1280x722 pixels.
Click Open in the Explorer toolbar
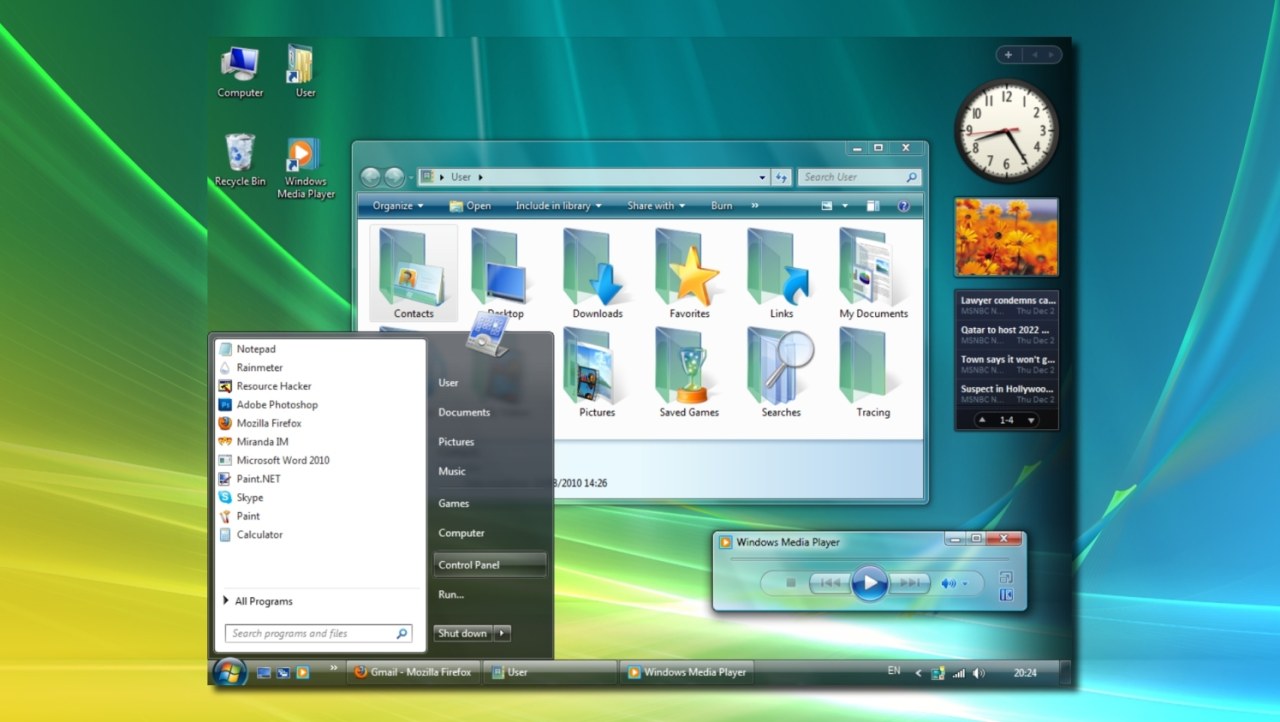[470, 206]
